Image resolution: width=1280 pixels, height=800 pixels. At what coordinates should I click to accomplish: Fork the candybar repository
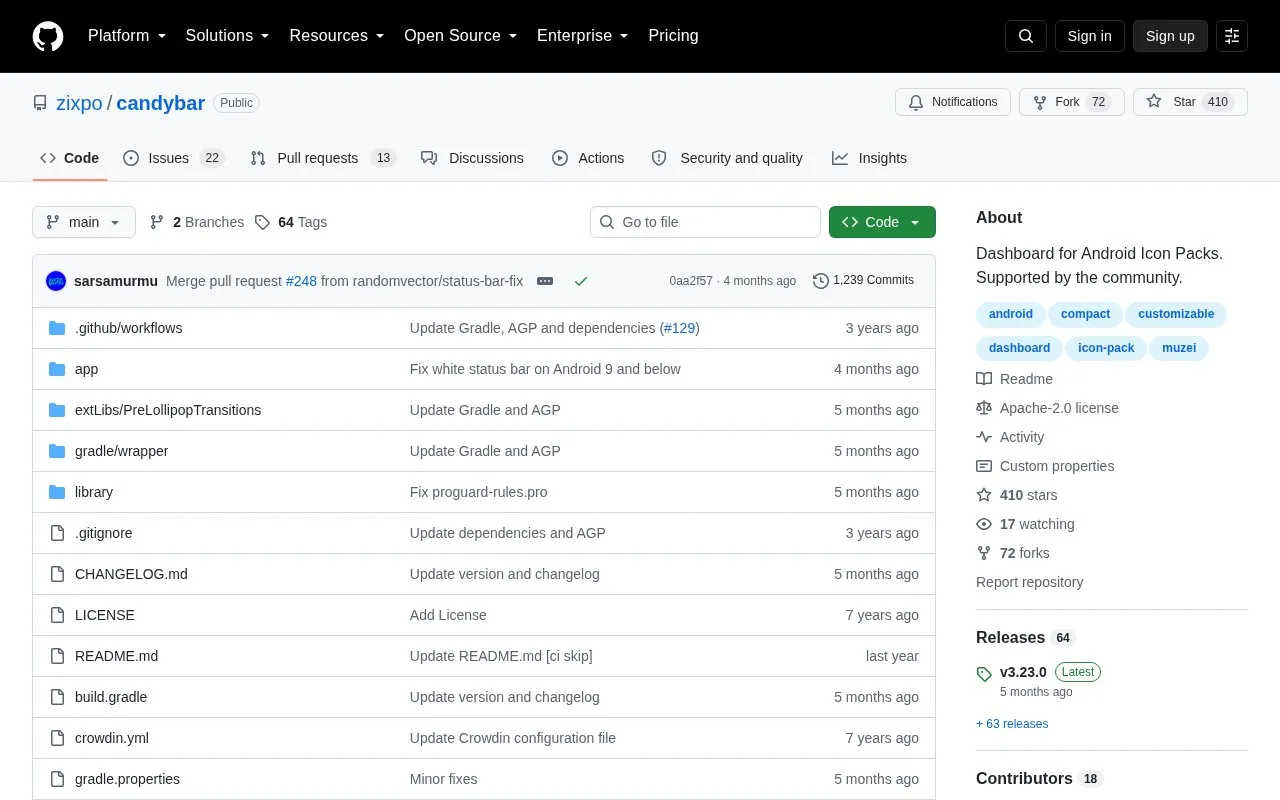(1071, 102)
